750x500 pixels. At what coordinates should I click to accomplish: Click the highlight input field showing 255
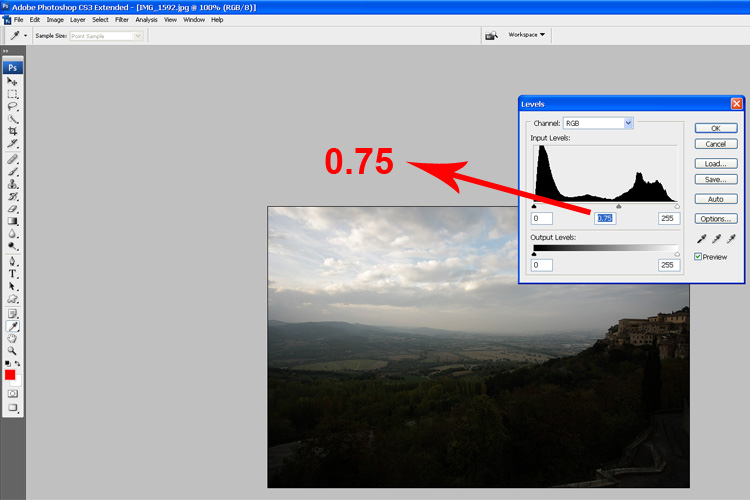(668, 219)
